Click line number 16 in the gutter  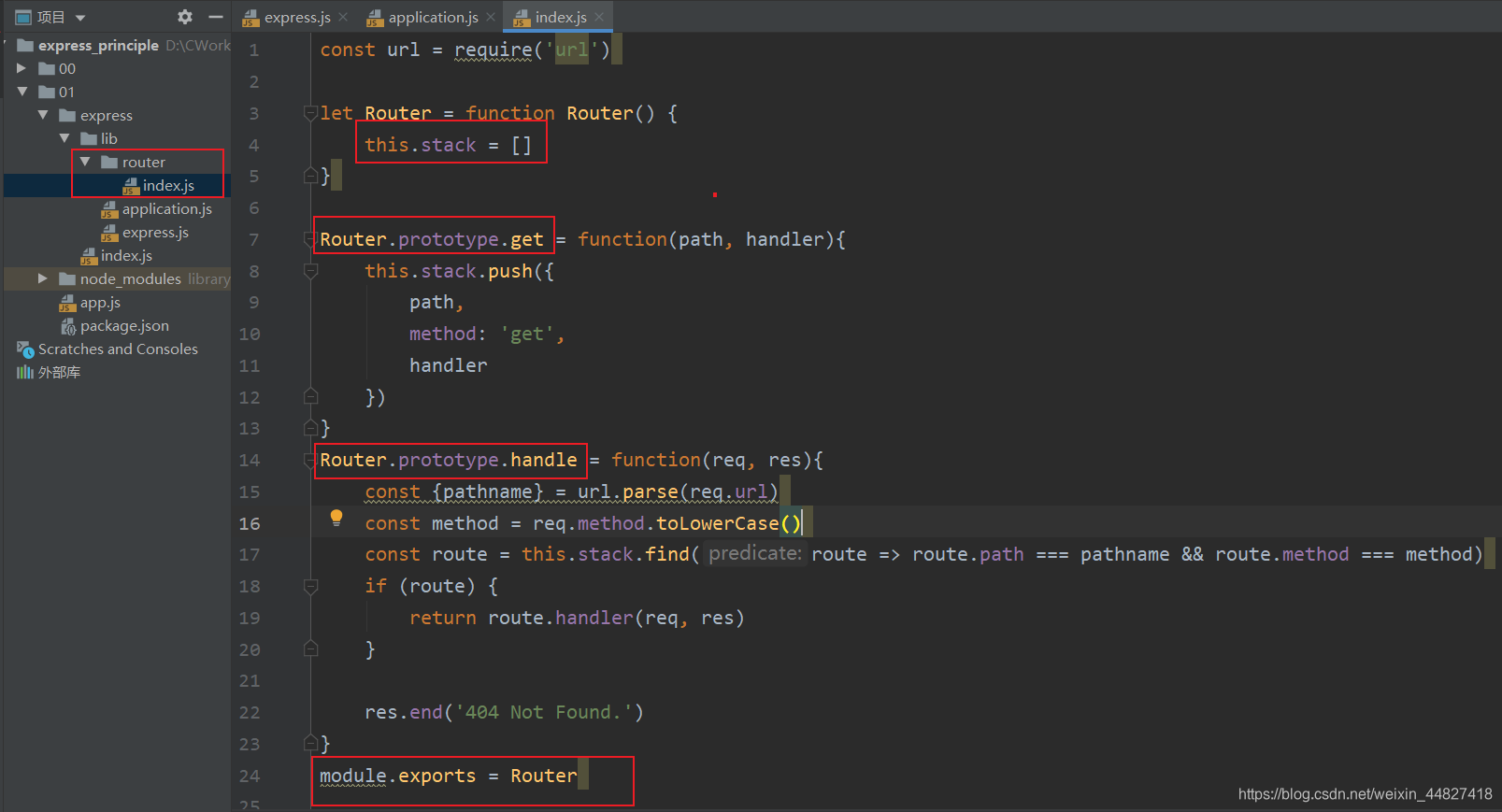point(250,523)
